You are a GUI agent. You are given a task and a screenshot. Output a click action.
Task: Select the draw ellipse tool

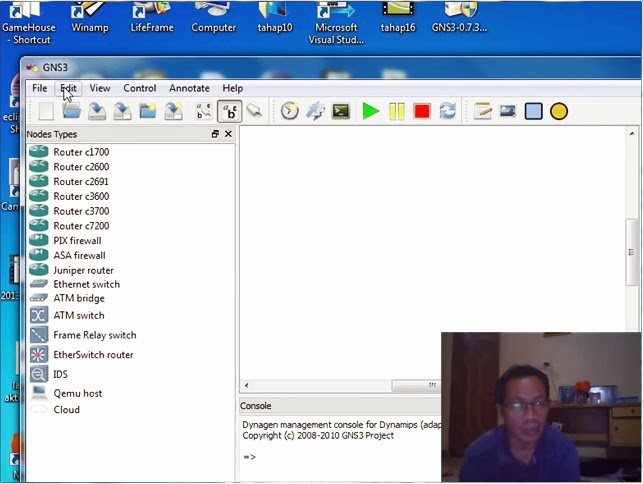(x=559, y=111)
